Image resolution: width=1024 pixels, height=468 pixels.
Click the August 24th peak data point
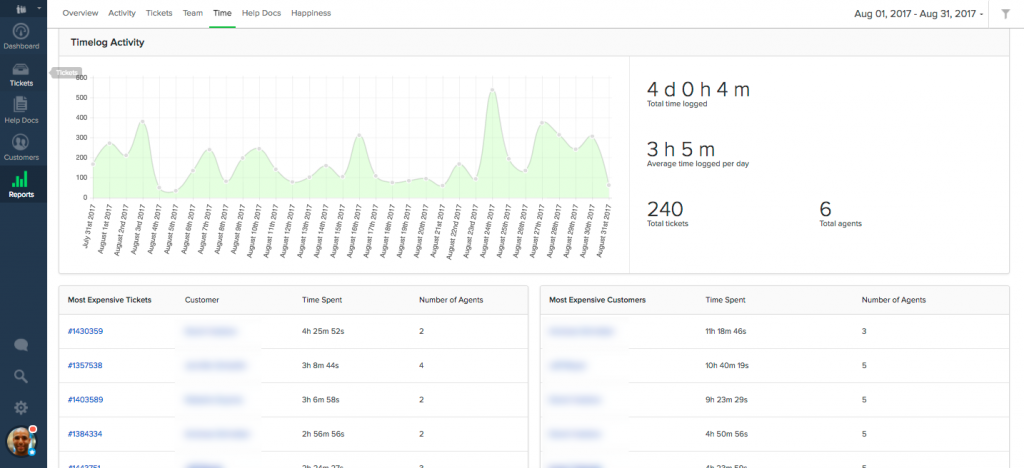pyautogui.click(x=493, y=91)
